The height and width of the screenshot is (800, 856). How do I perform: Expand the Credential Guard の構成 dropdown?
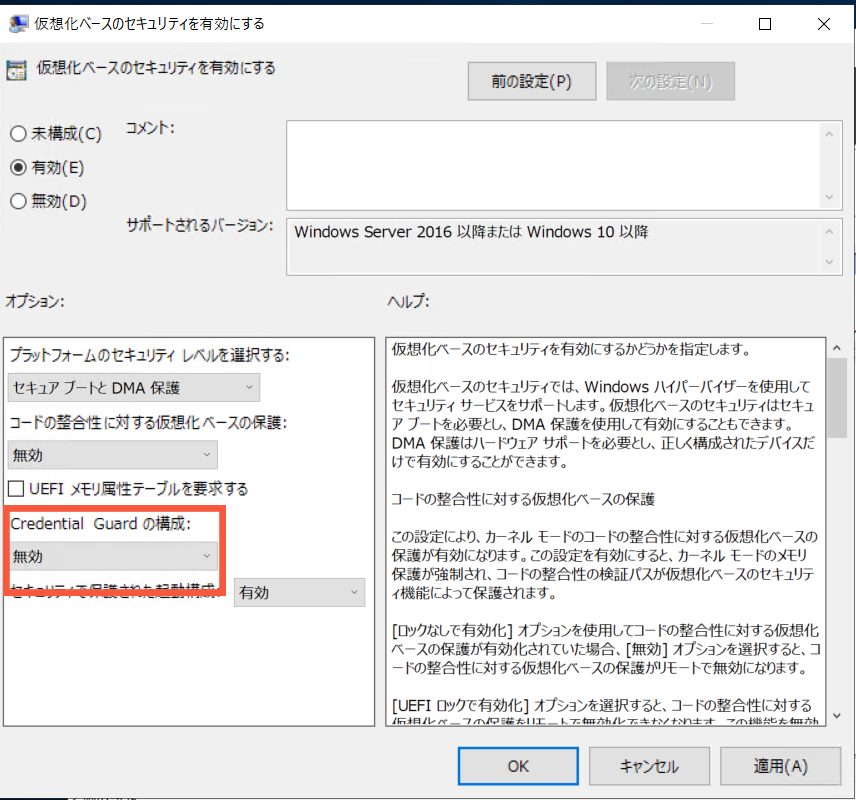coord(113,555)
